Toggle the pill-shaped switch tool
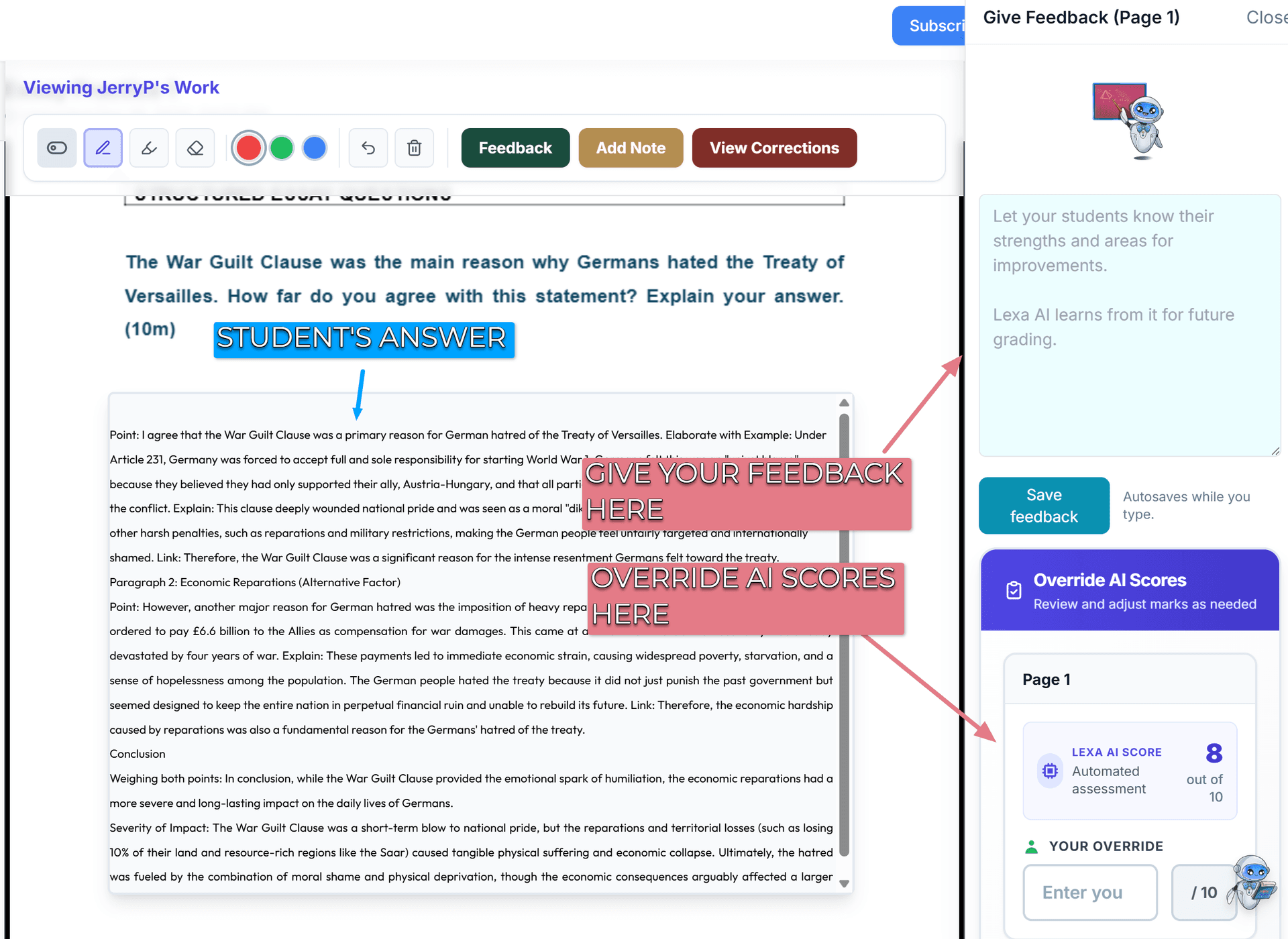The height and width of the screenshot is (939, 1288). [x=56, y=148]
